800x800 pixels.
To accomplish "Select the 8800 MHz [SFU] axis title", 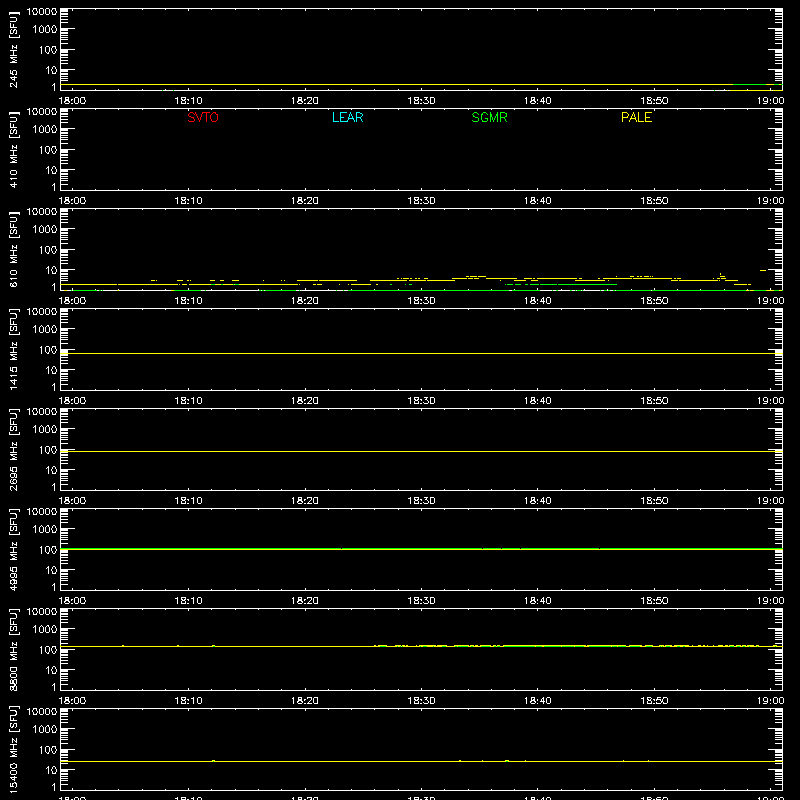I will (14, 649).
